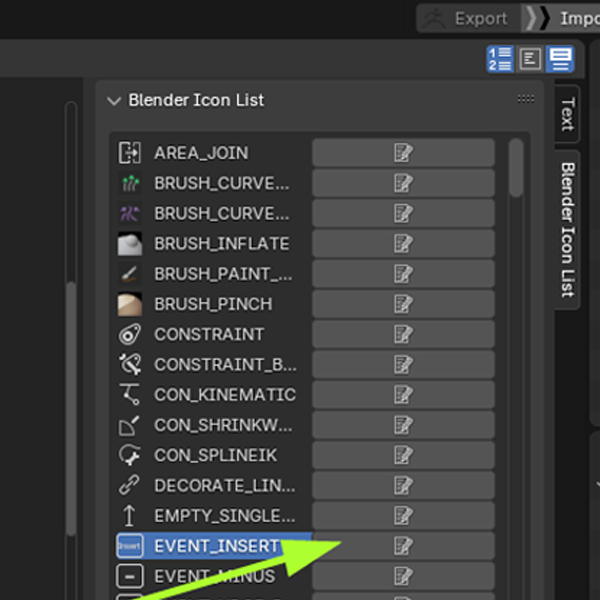The width and height of the screenshot is (600, 600).
Task: Click copy button in CON_SPLINEIK row
Action: pos(403,455)
